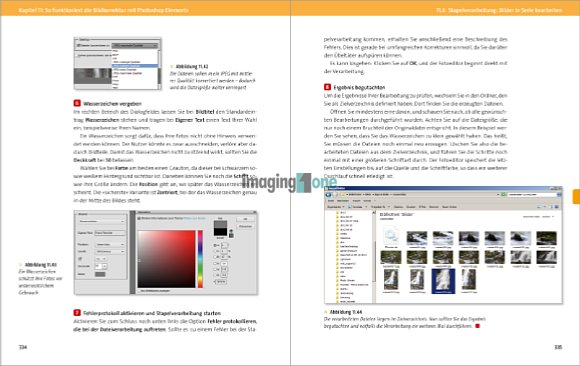Click the rainbow hue slider strip
This screenshot has width=580, height=366.
click(x=200, y=259)
